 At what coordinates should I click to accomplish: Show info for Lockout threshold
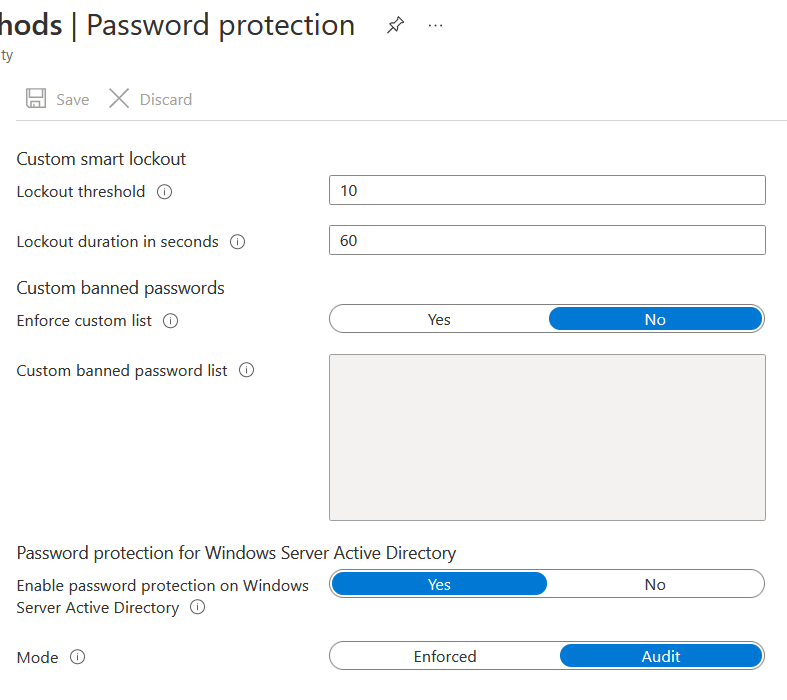pos(165,192)
